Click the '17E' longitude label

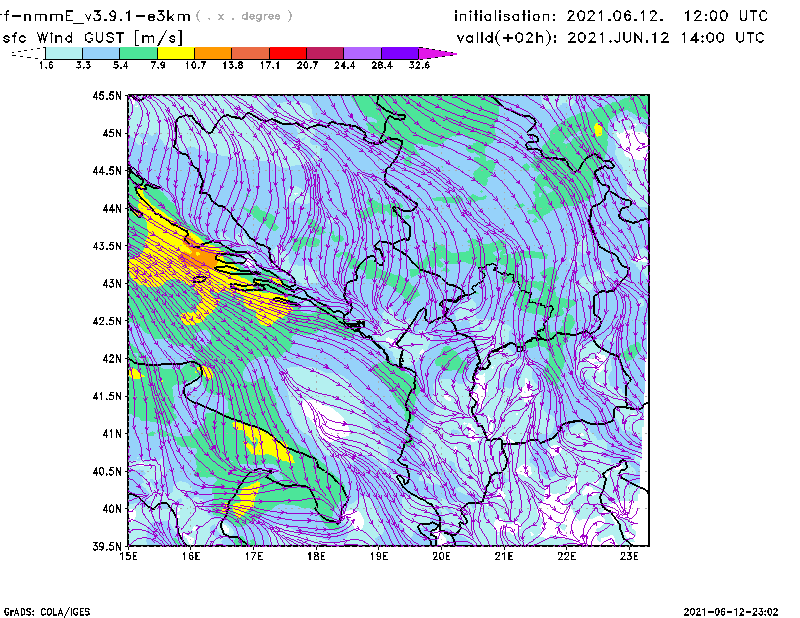click(254, 556)
